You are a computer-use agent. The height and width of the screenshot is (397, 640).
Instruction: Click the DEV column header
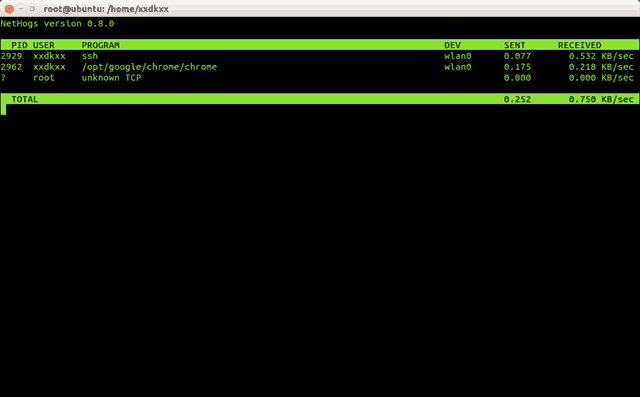click(x=453, y=45)
